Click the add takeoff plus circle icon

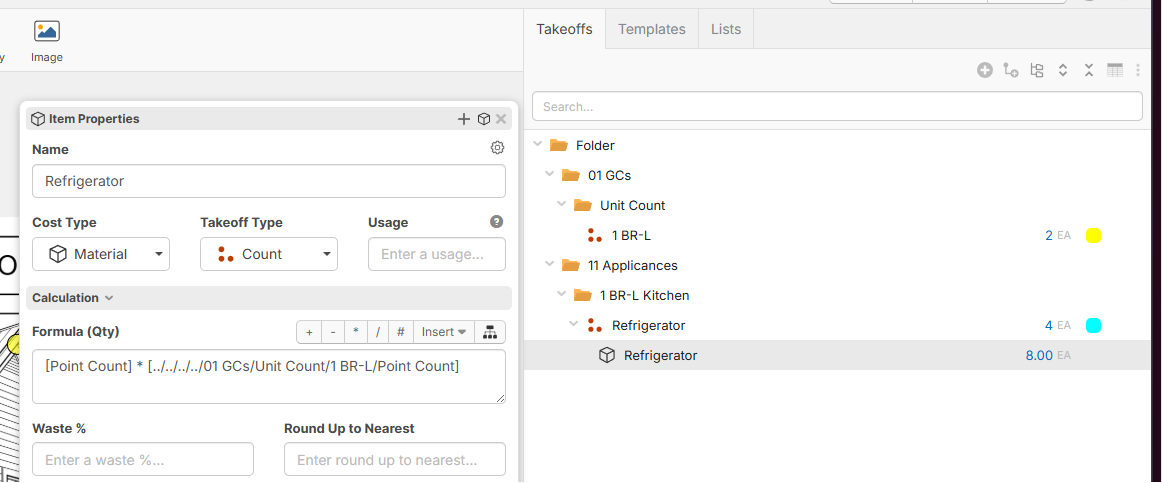[x=985, y=70]
